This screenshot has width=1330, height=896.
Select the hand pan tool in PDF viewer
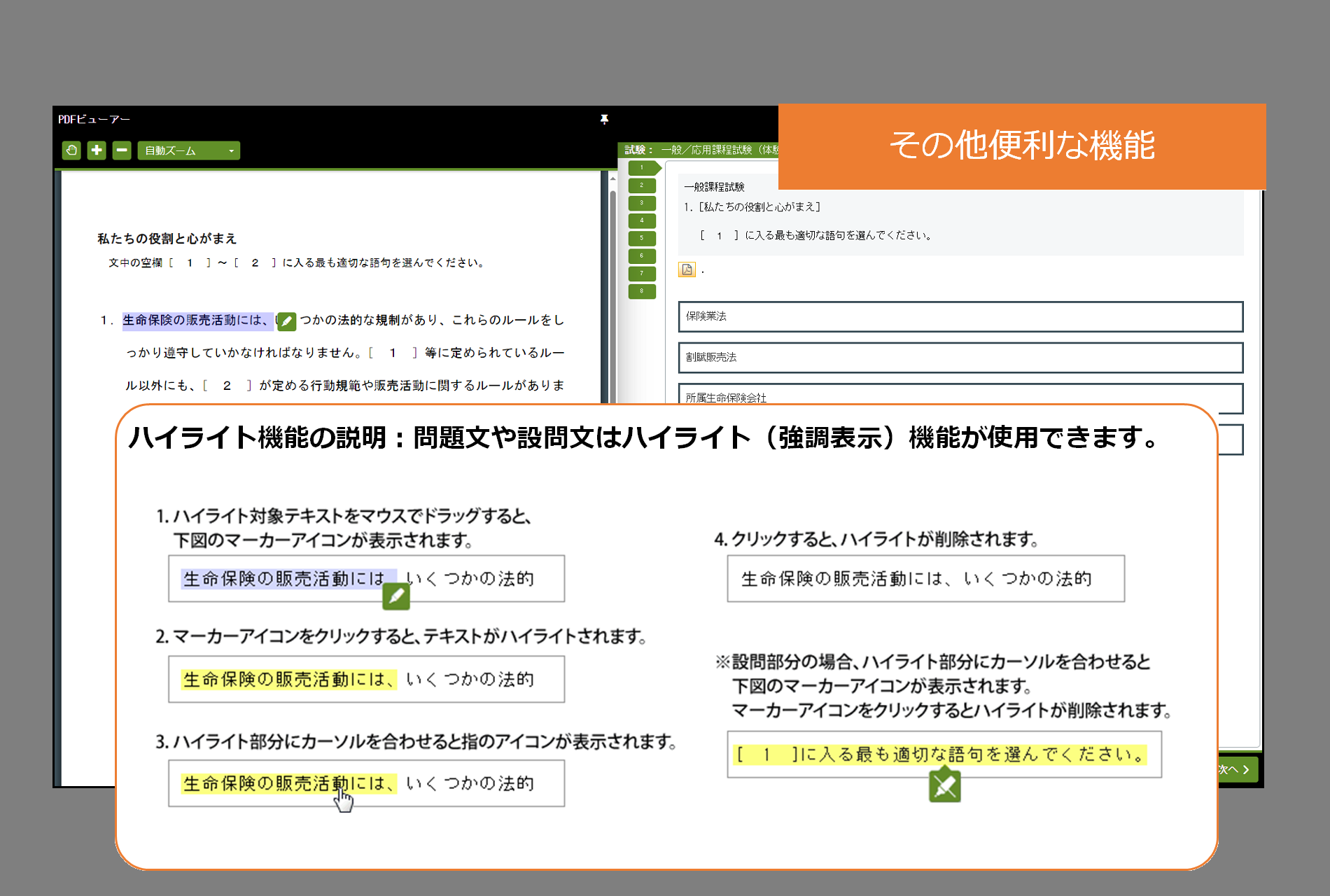[x=71, y=150]
